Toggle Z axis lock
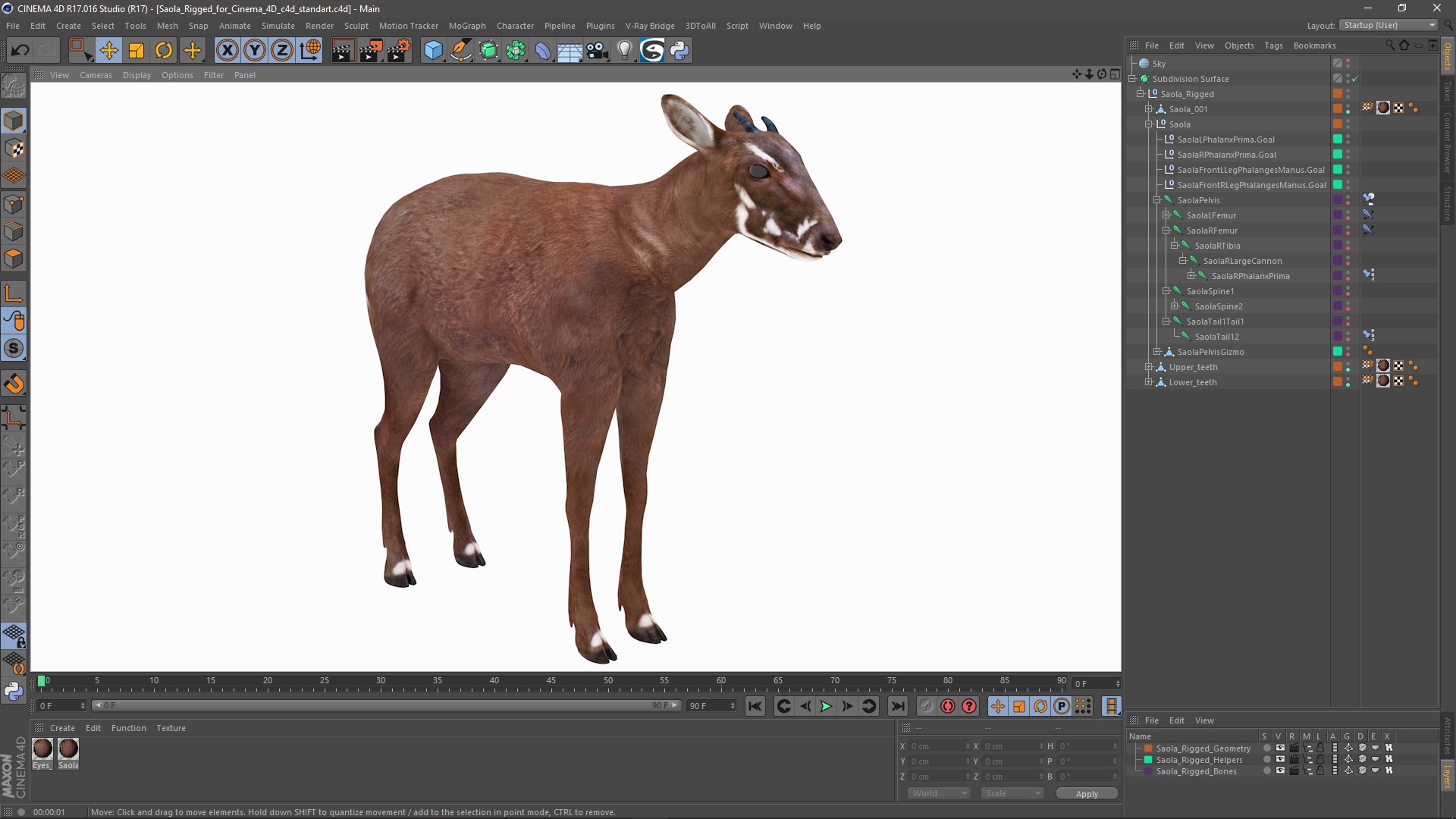Viewport: 1456px width, 819px height. 282,51
